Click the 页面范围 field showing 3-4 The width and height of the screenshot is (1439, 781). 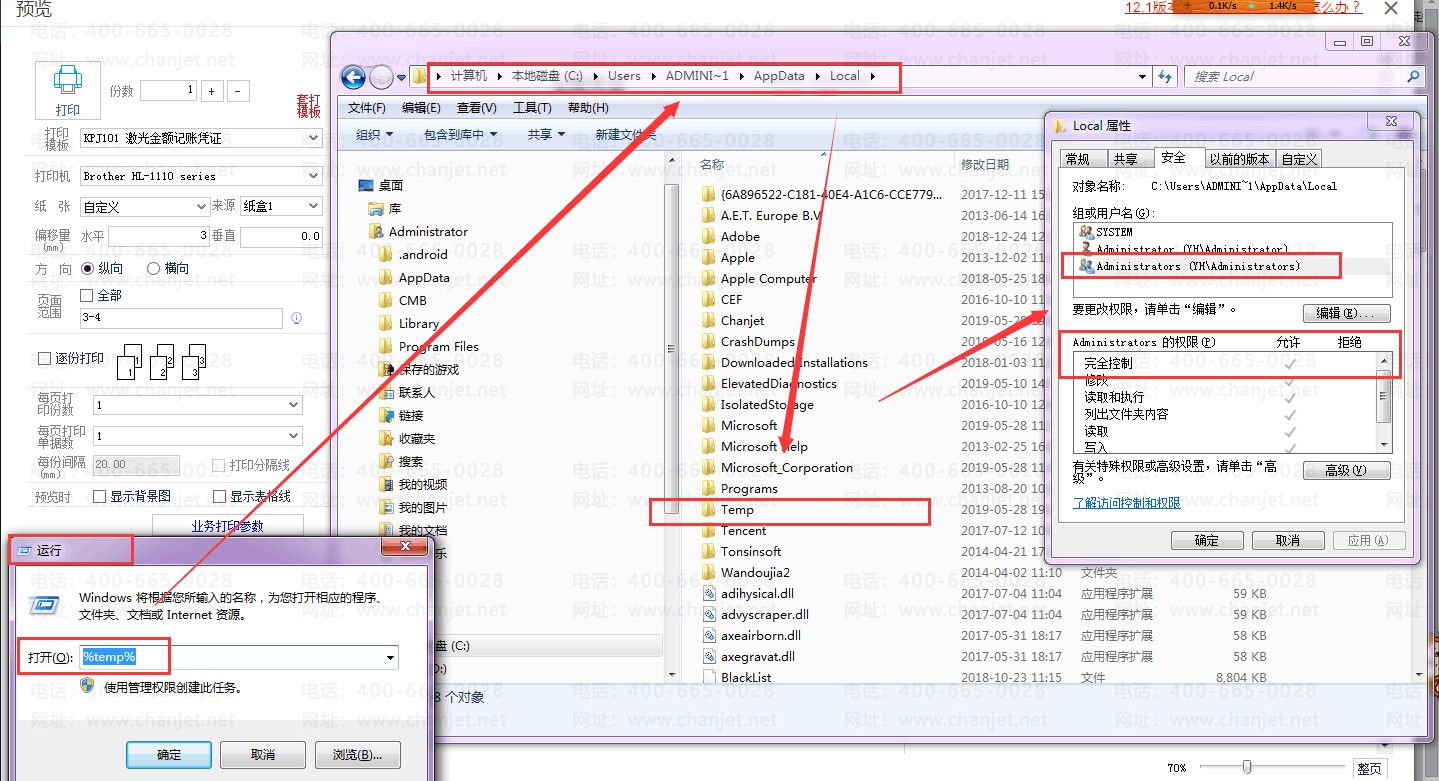pos(182,318)
